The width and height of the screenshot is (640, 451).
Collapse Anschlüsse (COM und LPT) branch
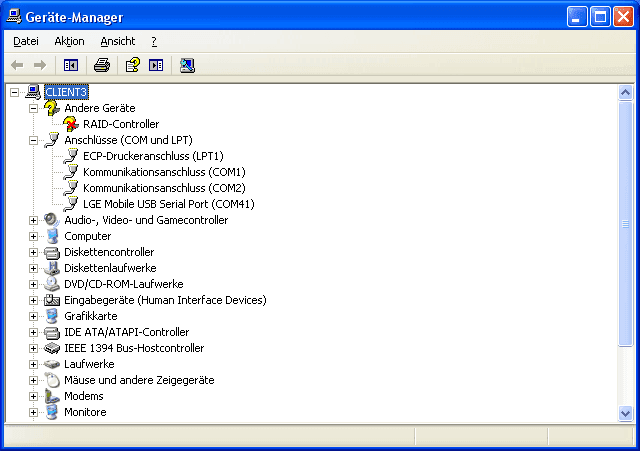[33, 140]
